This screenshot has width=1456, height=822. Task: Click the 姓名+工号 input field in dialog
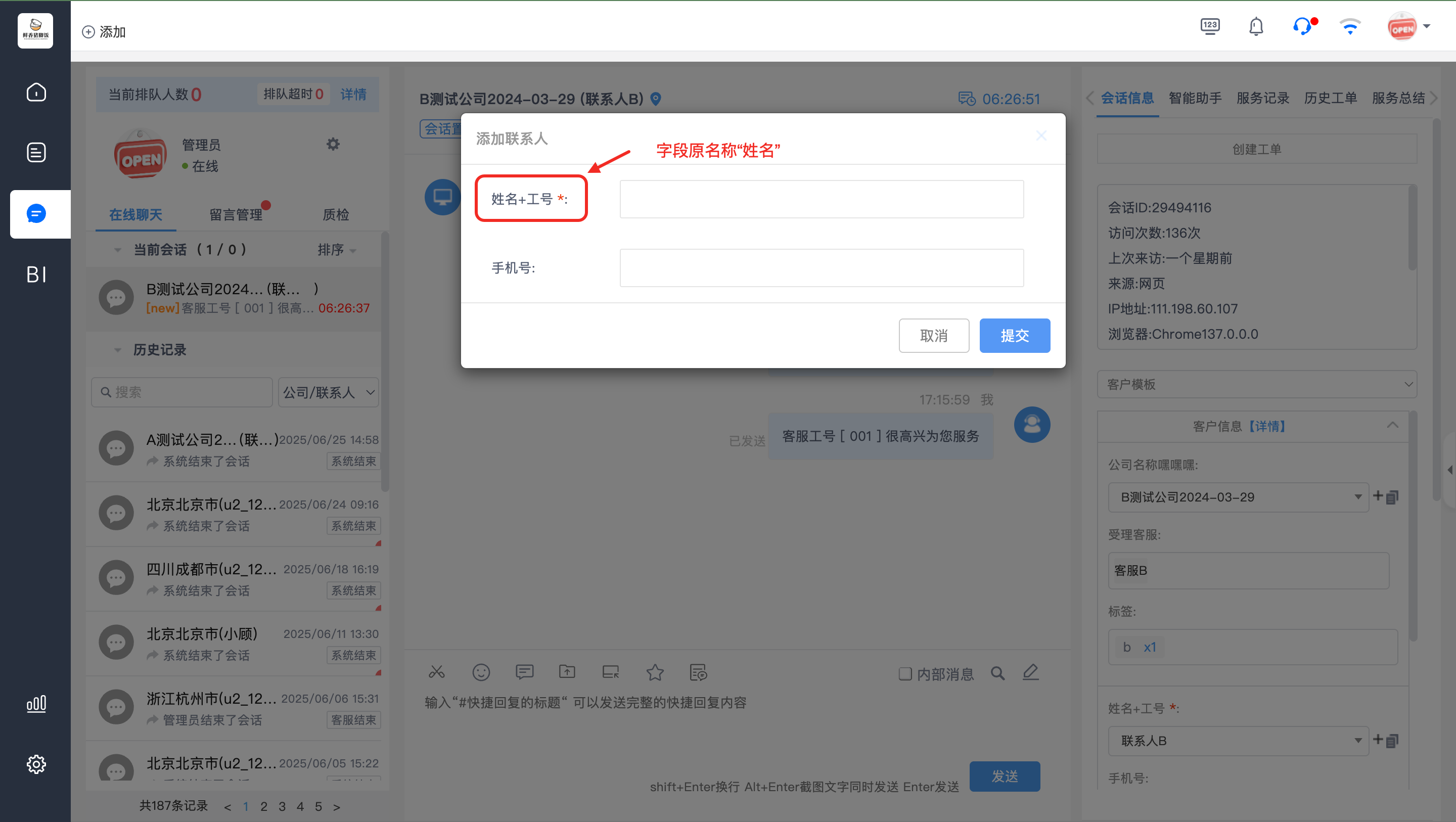coord(822,199)
